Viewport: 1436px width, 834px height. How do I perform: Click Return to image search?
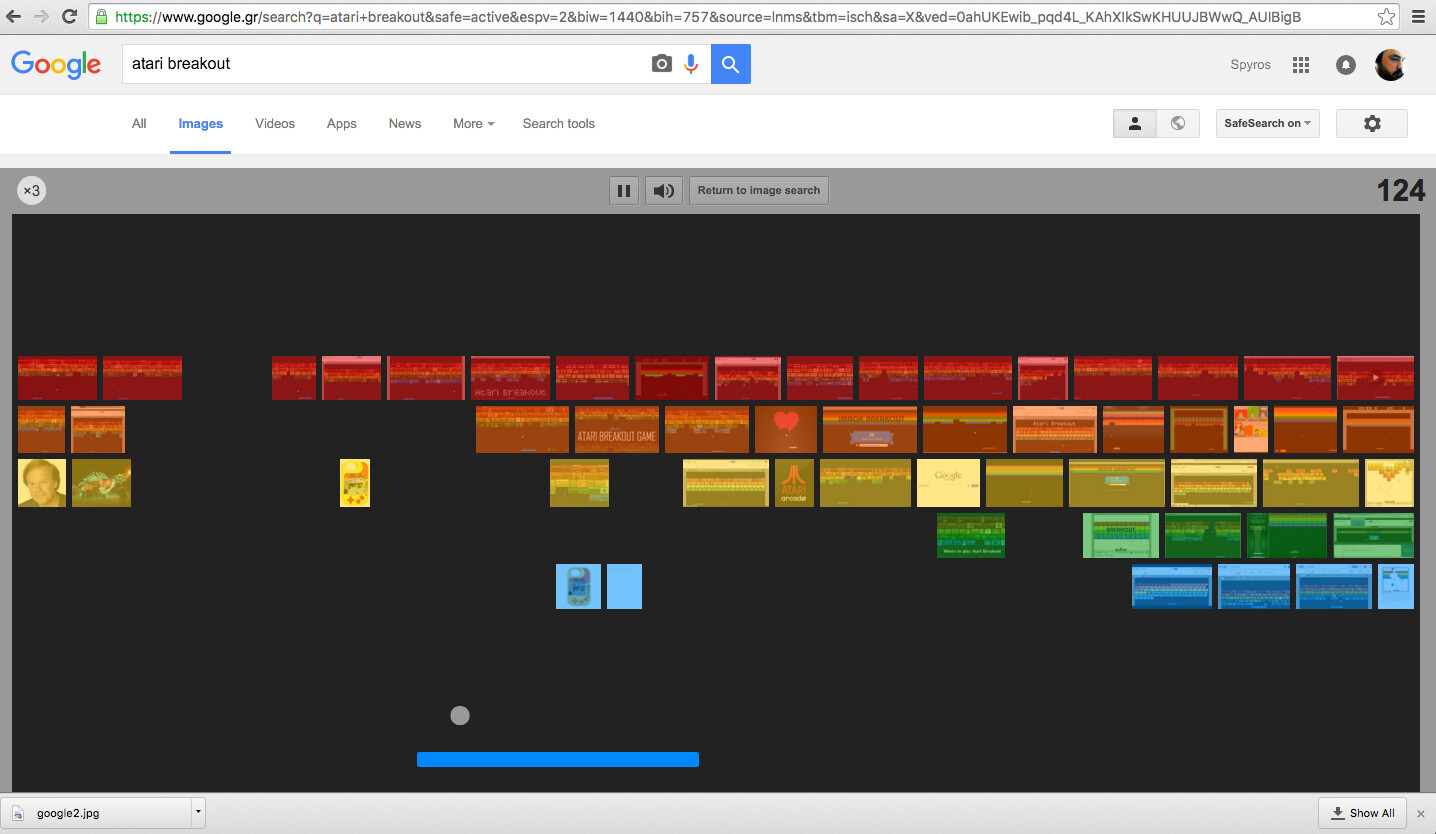[x=759, y=190]
